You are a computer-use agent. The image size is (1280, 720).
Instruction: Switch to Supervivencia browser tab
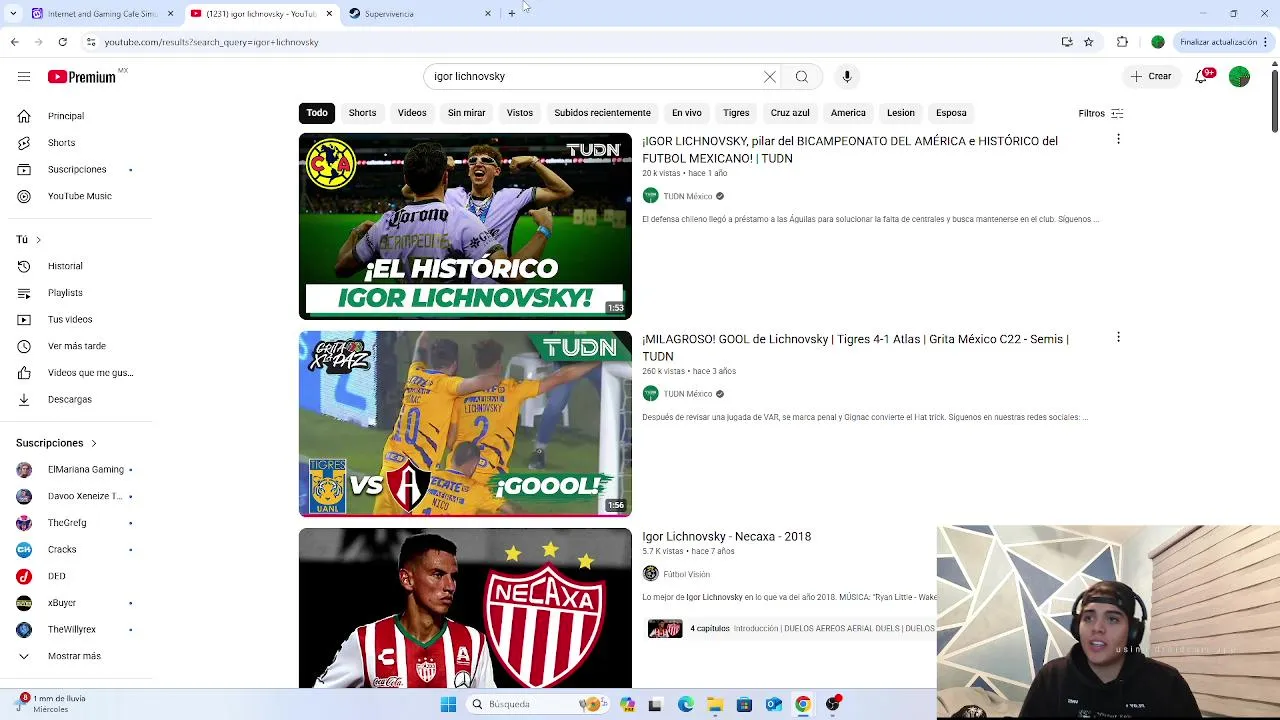click(x=420, y=13)
